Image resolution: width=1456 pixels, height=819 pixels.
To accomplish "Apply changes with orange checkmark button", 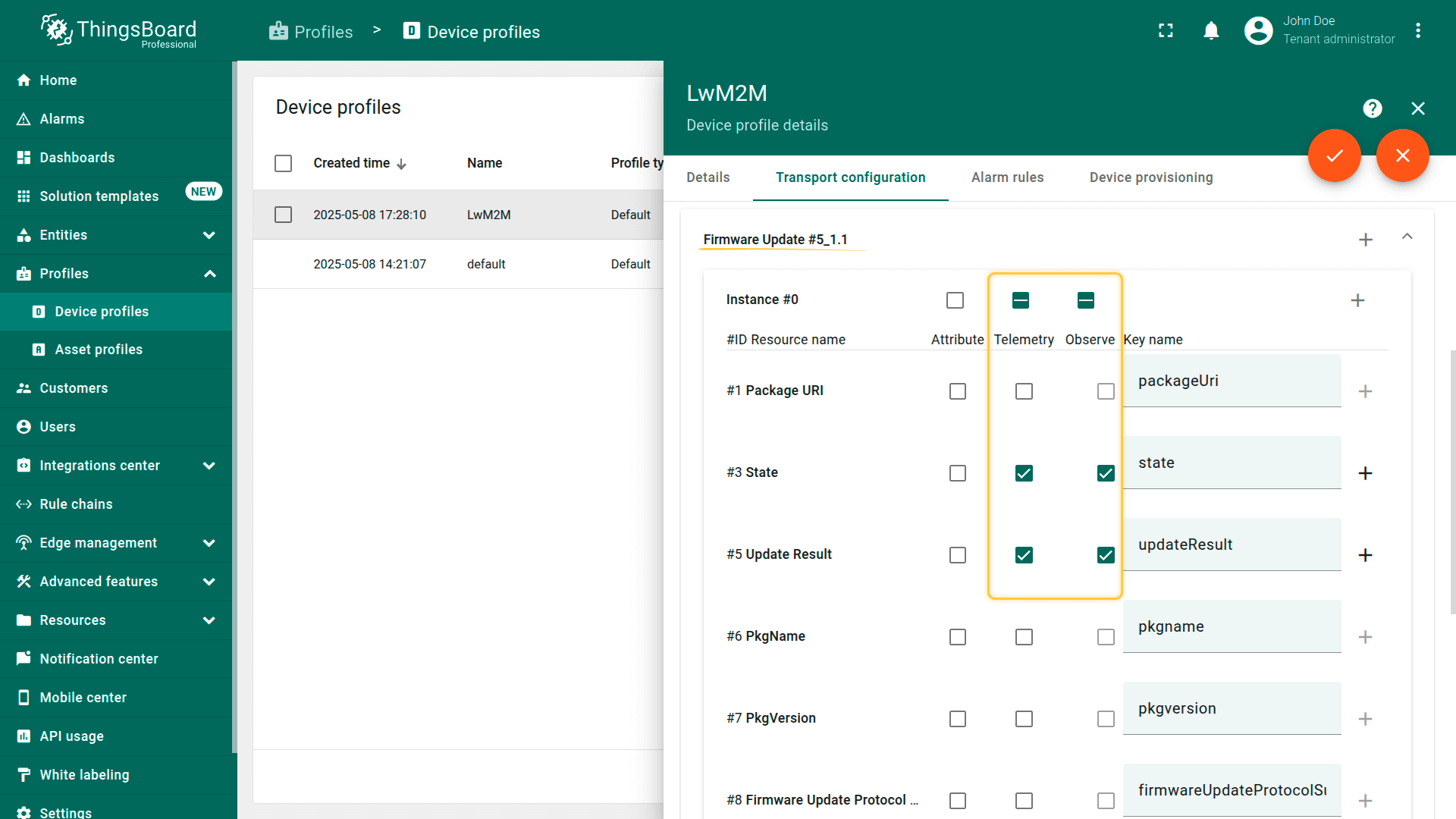I will (x=1334, y=155).
